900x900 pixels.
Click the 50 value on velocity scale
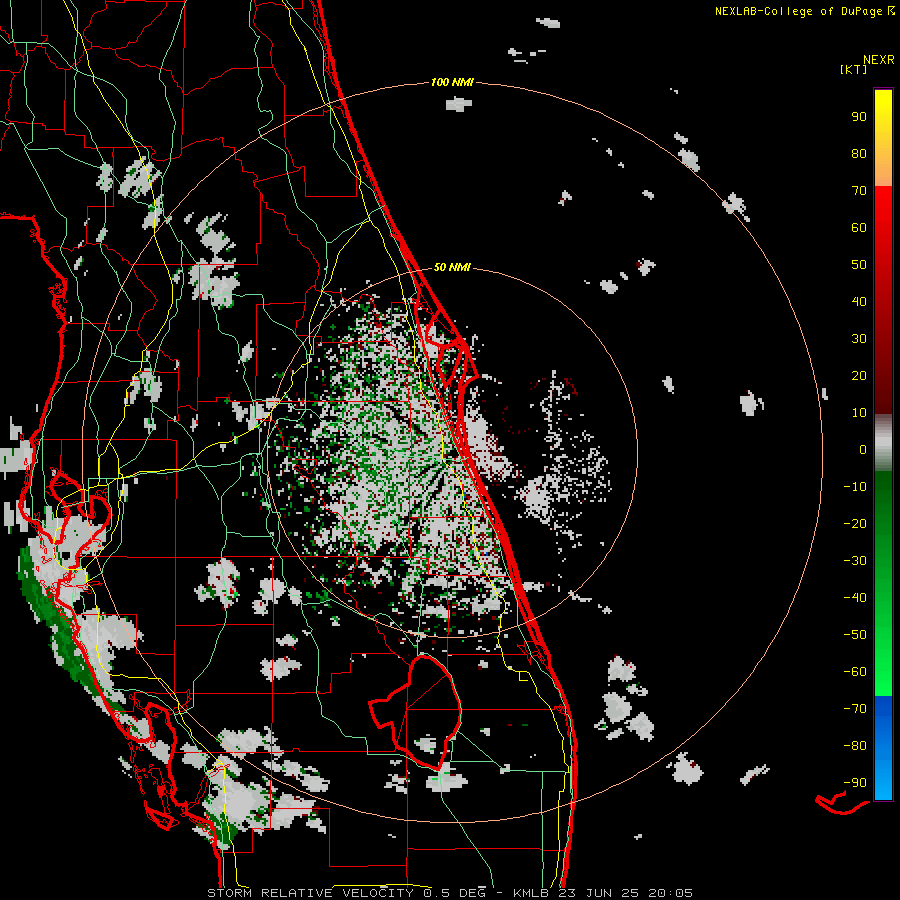point(859,265)
